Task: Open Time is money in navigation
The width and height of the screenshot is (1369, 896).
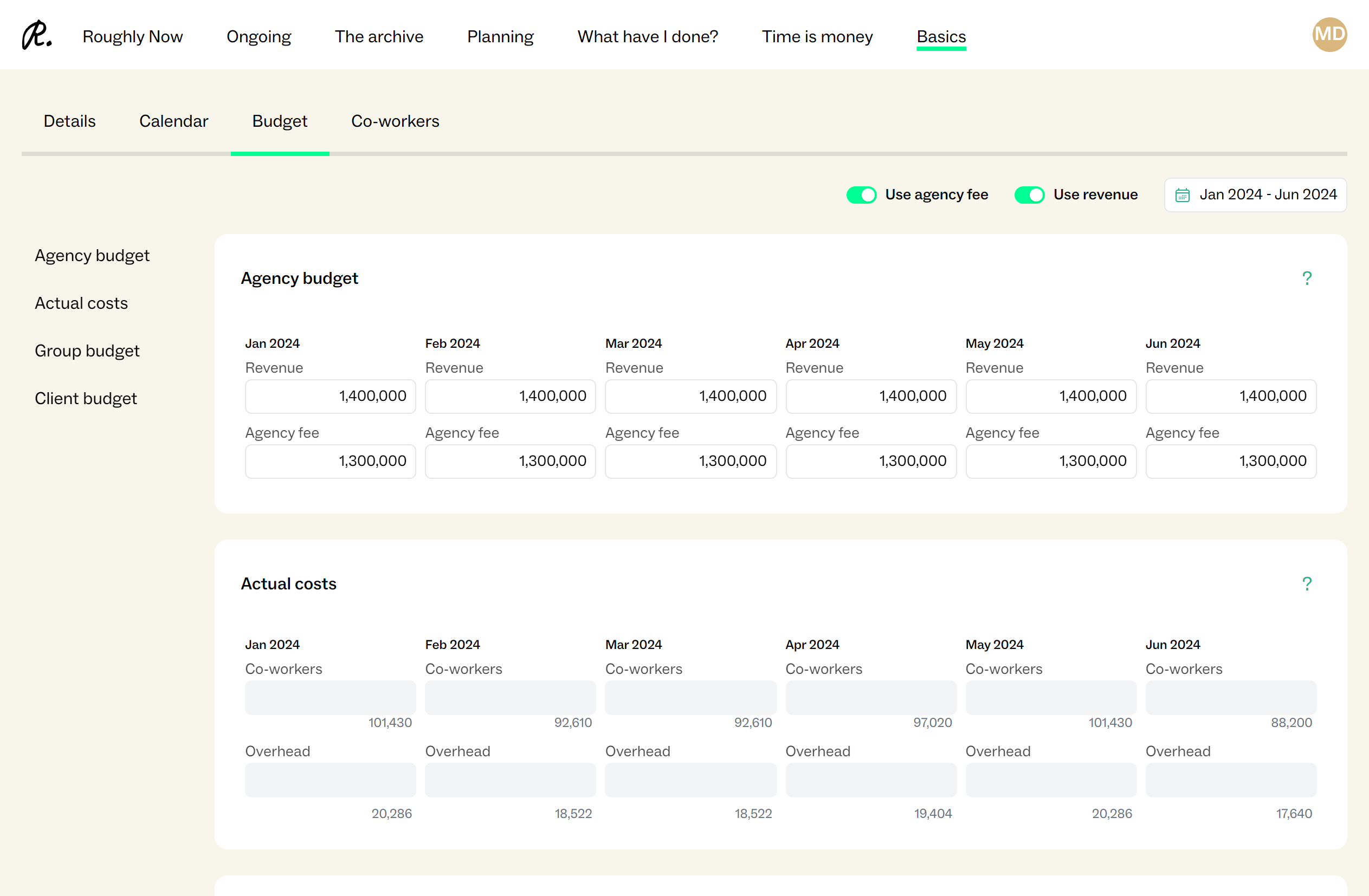Action: click(817, 36)
